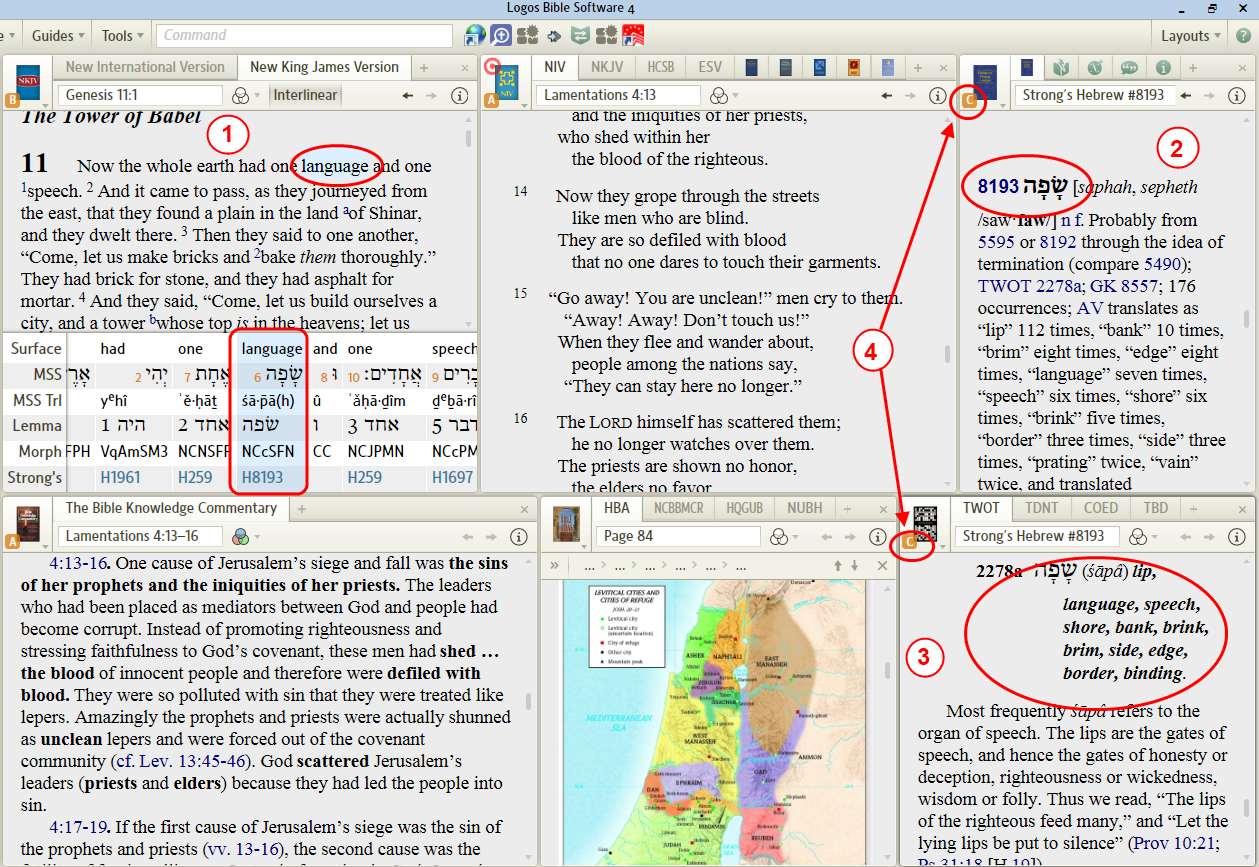
Task: Expand visual filter dropdown arrow in NIV panel
Action: point(737,97)
